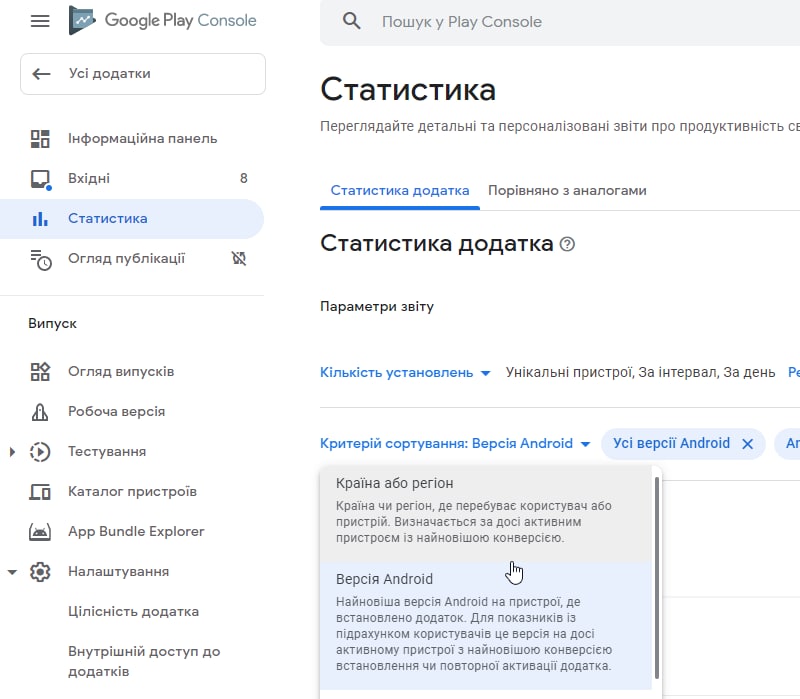
Task: Open Цілісність додатка submenu item
Action: [134, 612]
